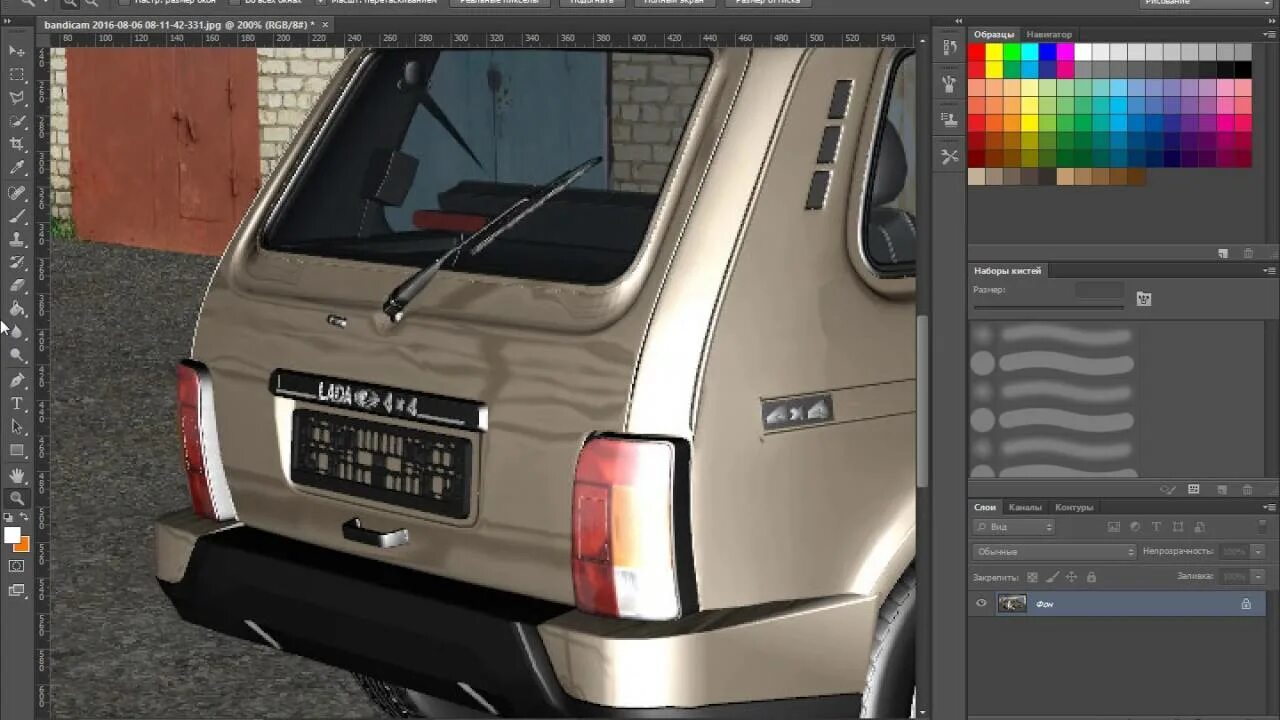Switch to the Образцы swatches tab

click(x=994, y=34)
